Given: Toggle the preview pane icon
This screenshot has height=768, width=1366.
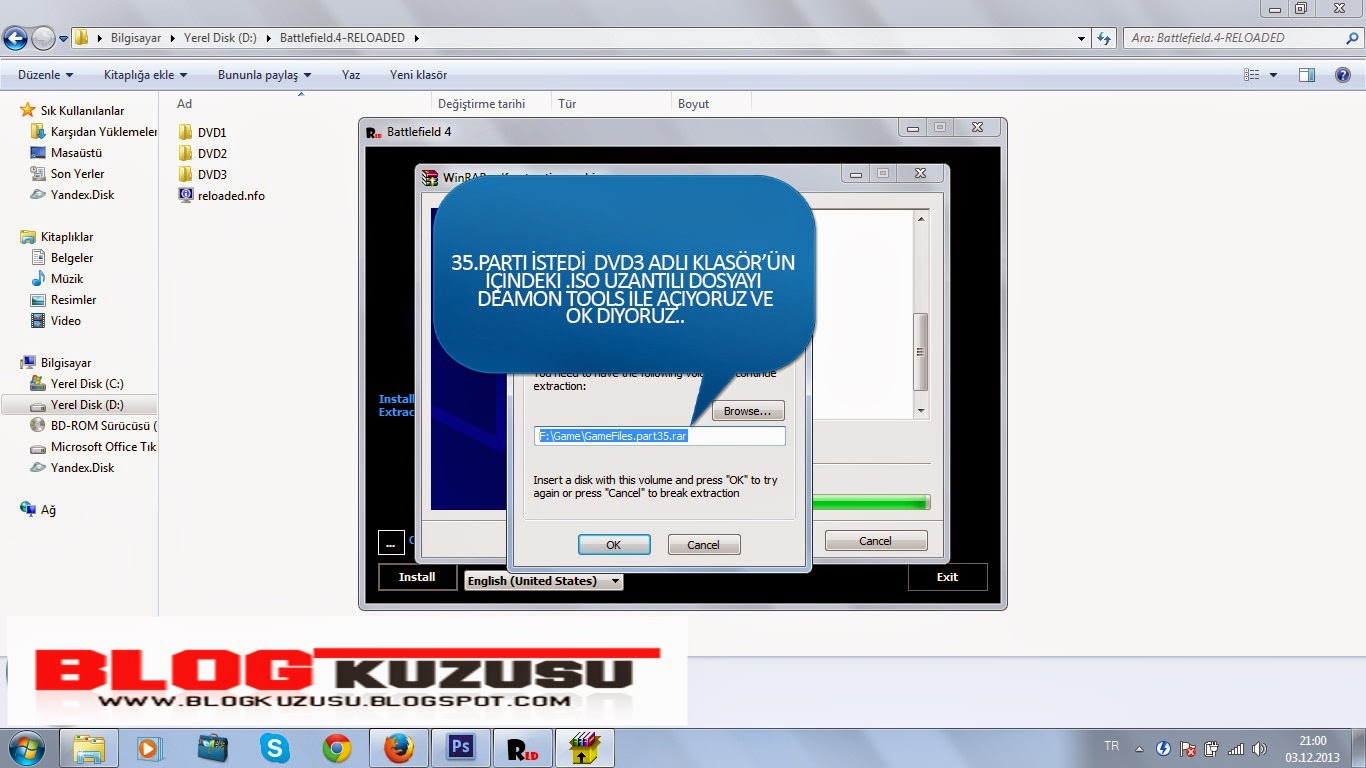Looking at the screenshot, I should click(1306, 75).
